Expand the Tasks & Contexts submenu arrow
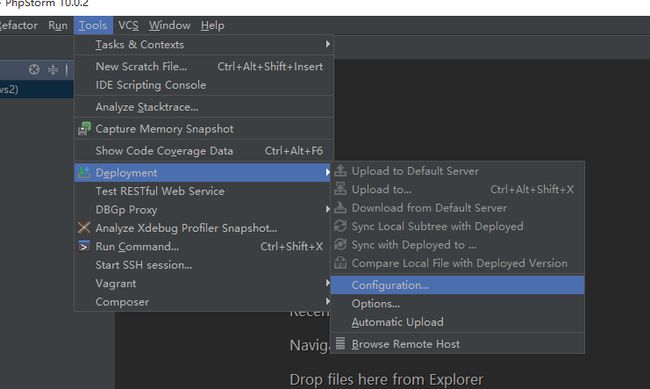Image resolution: width=650 pixels, height=389 pixels. 327,44
